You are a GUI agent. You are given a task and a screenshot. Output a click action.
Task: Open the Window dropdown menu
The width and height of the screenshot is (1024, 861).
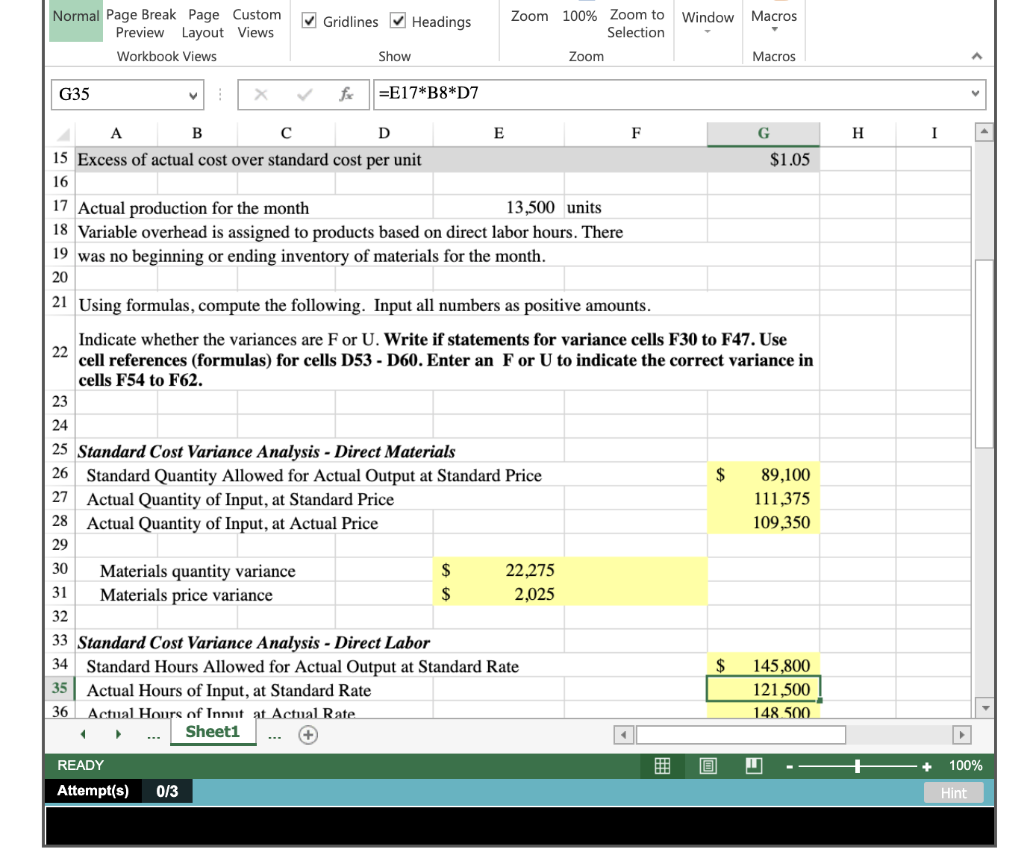707,23
